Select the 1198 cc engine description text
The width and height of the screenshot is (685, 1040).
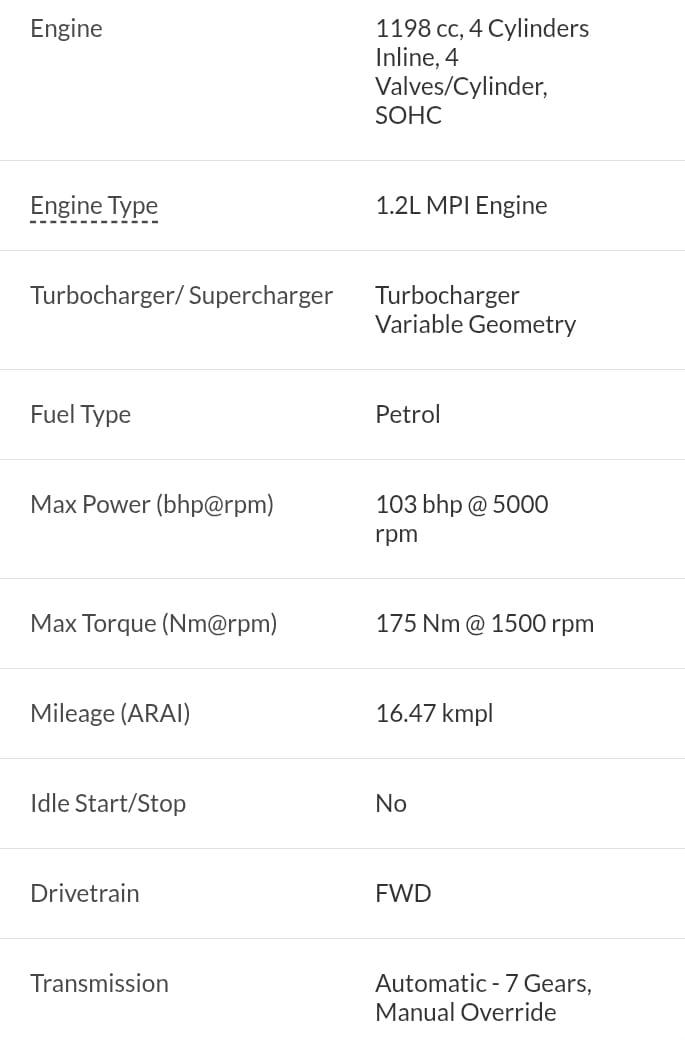(x=481, y=72)
